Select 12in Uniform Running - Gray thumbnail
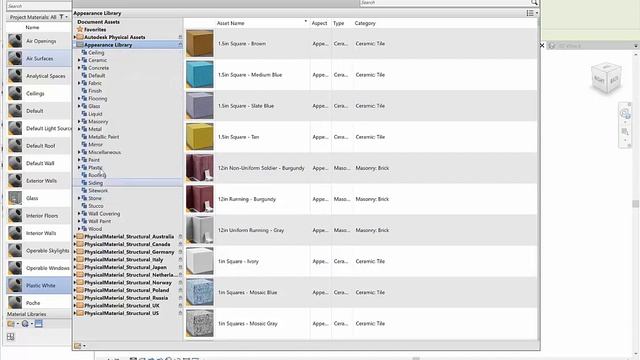The height and width of the screenshot is (360, 640). pos(200,230)
